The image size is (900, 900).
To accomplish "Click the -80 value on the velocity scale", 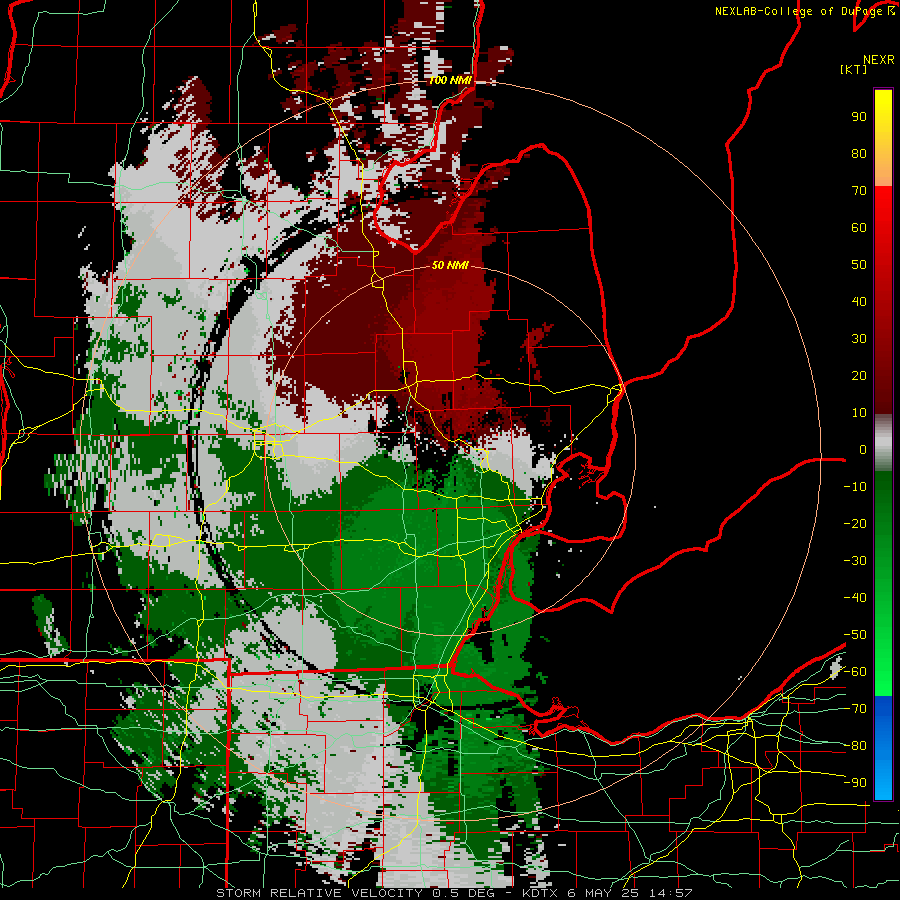I will [855, 746].
